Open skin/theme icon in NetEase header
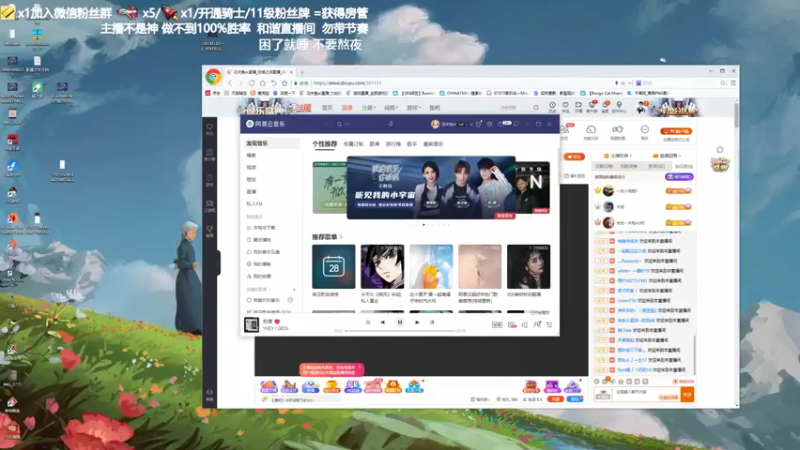800x450 pixels. [x=479, y=124]
